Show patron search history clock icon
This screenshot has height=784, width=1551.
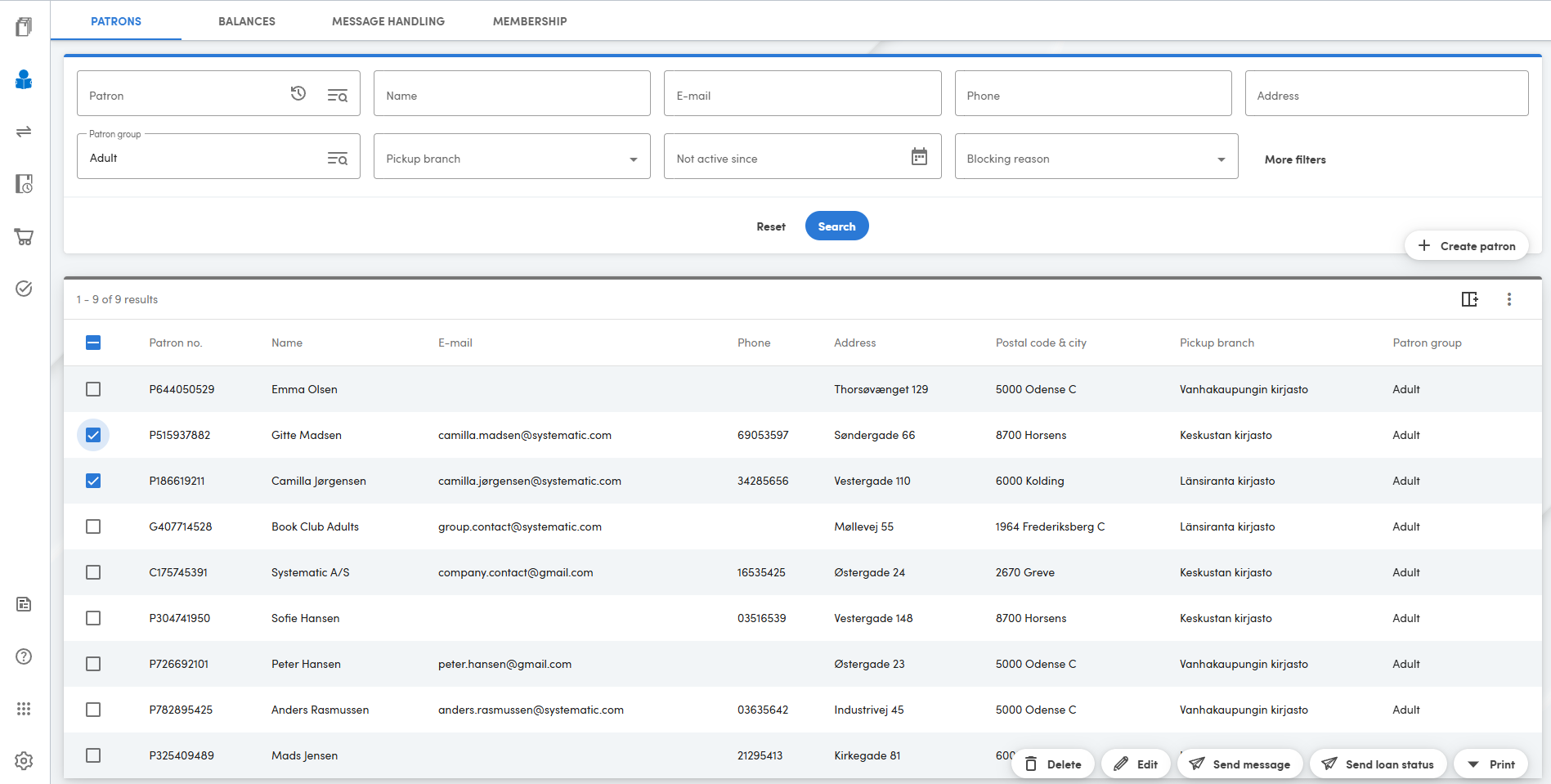pos(298,94)
